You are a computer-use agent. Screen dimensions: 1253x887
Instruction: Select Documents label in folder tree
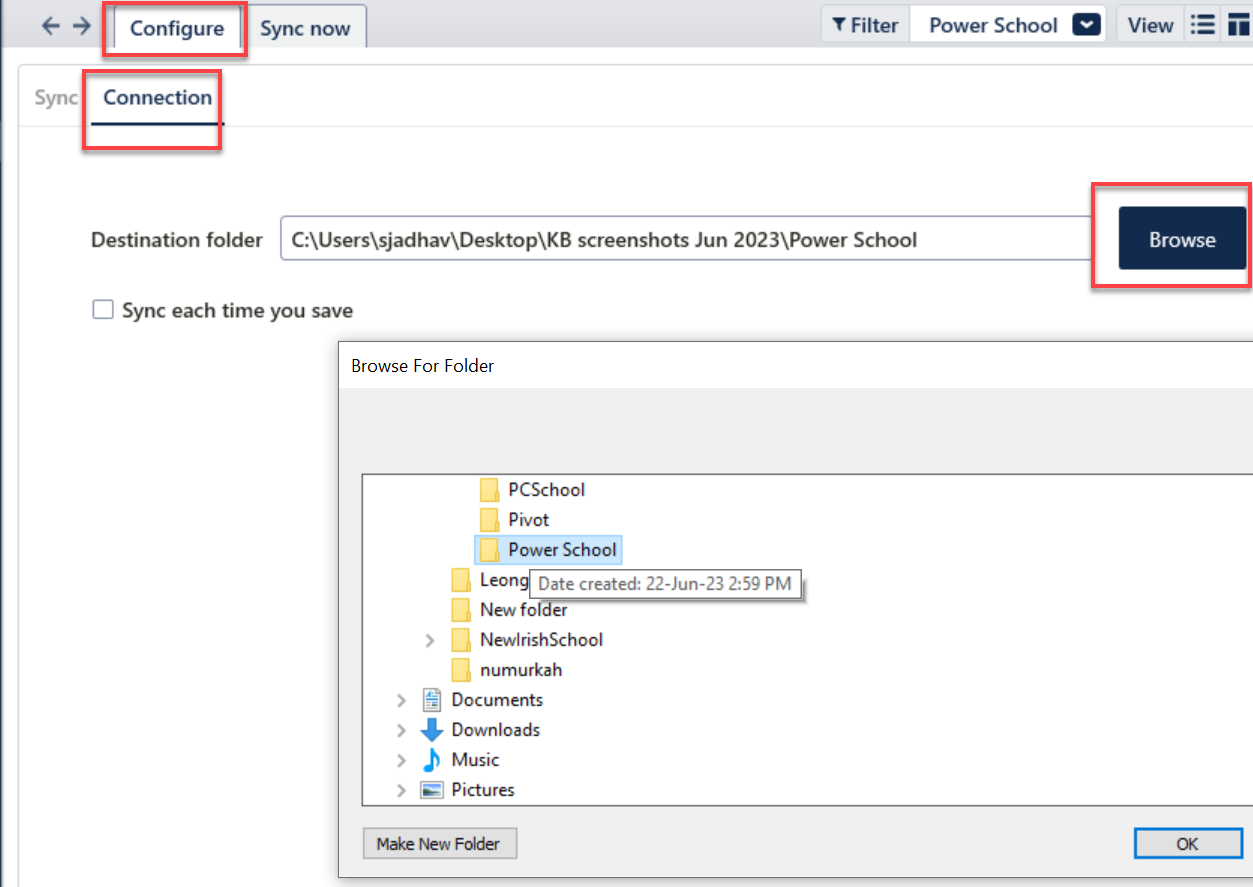click(497, 700)
